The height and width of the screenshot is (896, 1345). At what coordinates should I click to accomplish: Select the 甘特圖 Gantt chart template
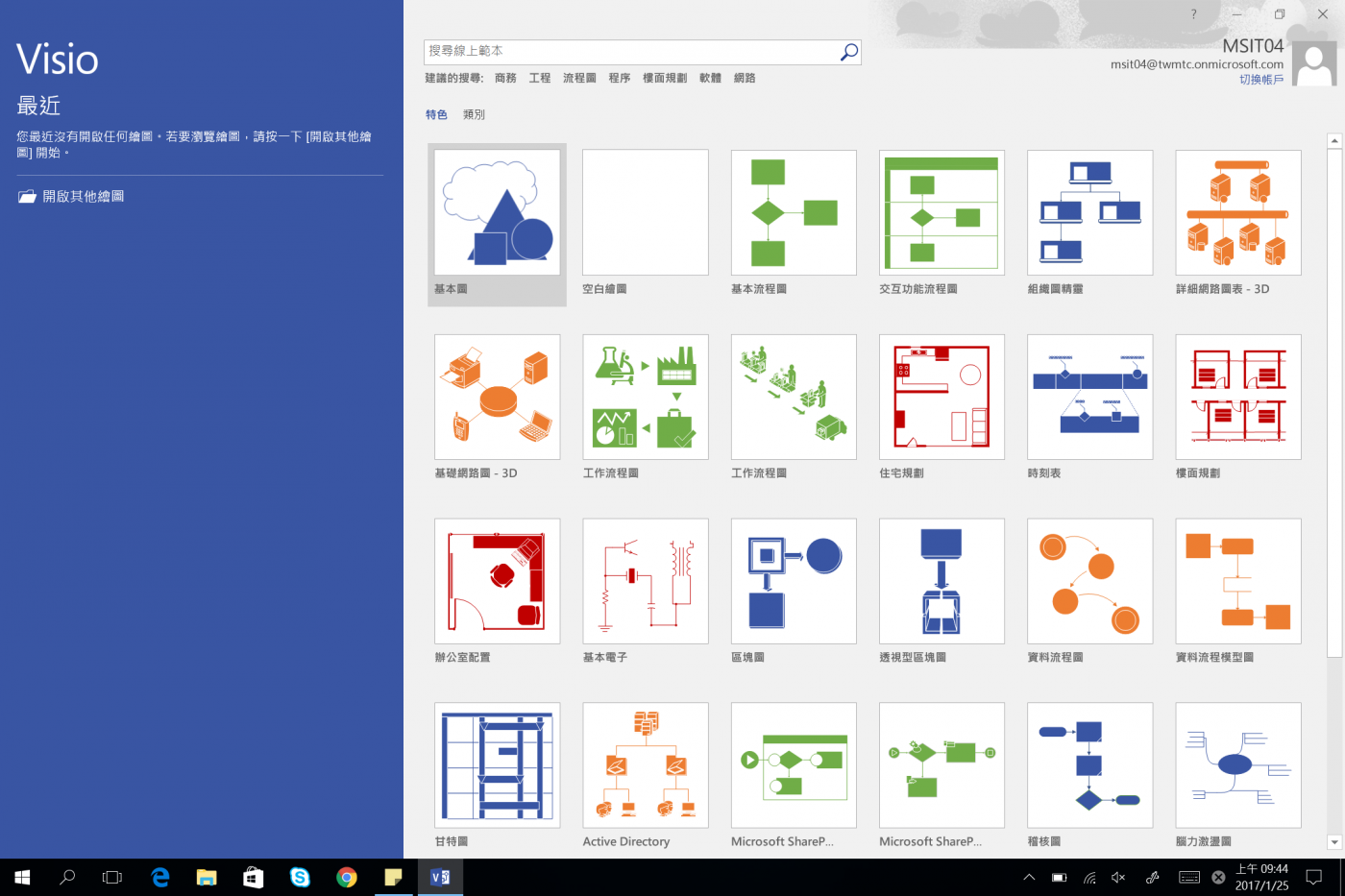497,765
